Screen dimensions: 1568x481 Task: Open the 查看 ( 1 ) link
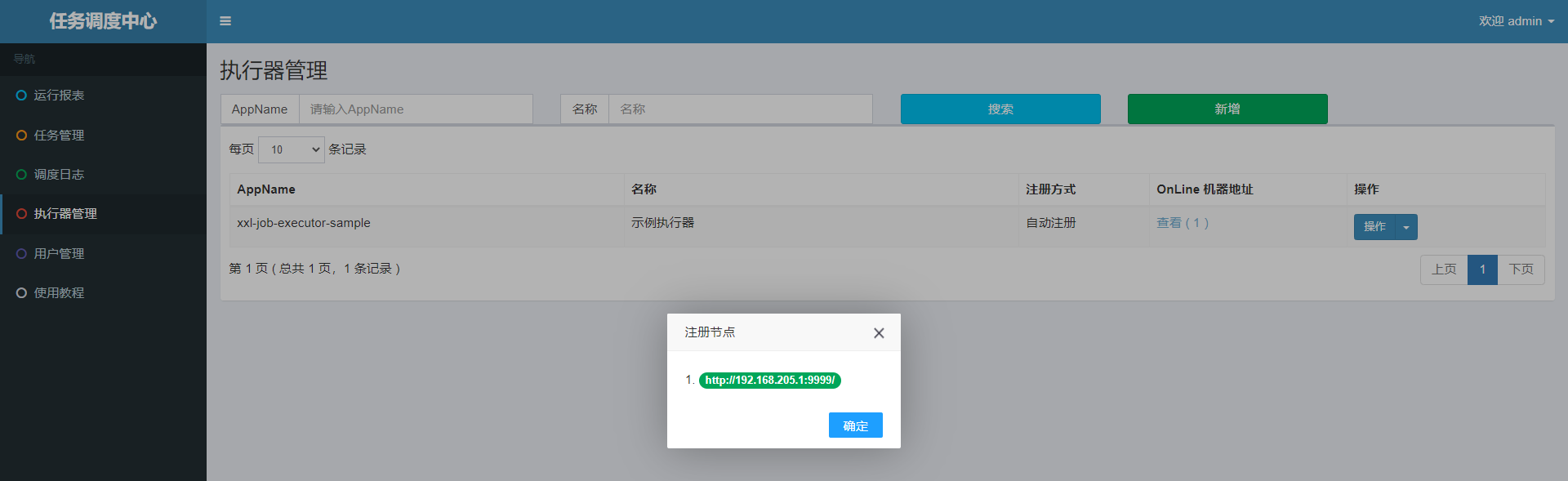point(1182,223)
